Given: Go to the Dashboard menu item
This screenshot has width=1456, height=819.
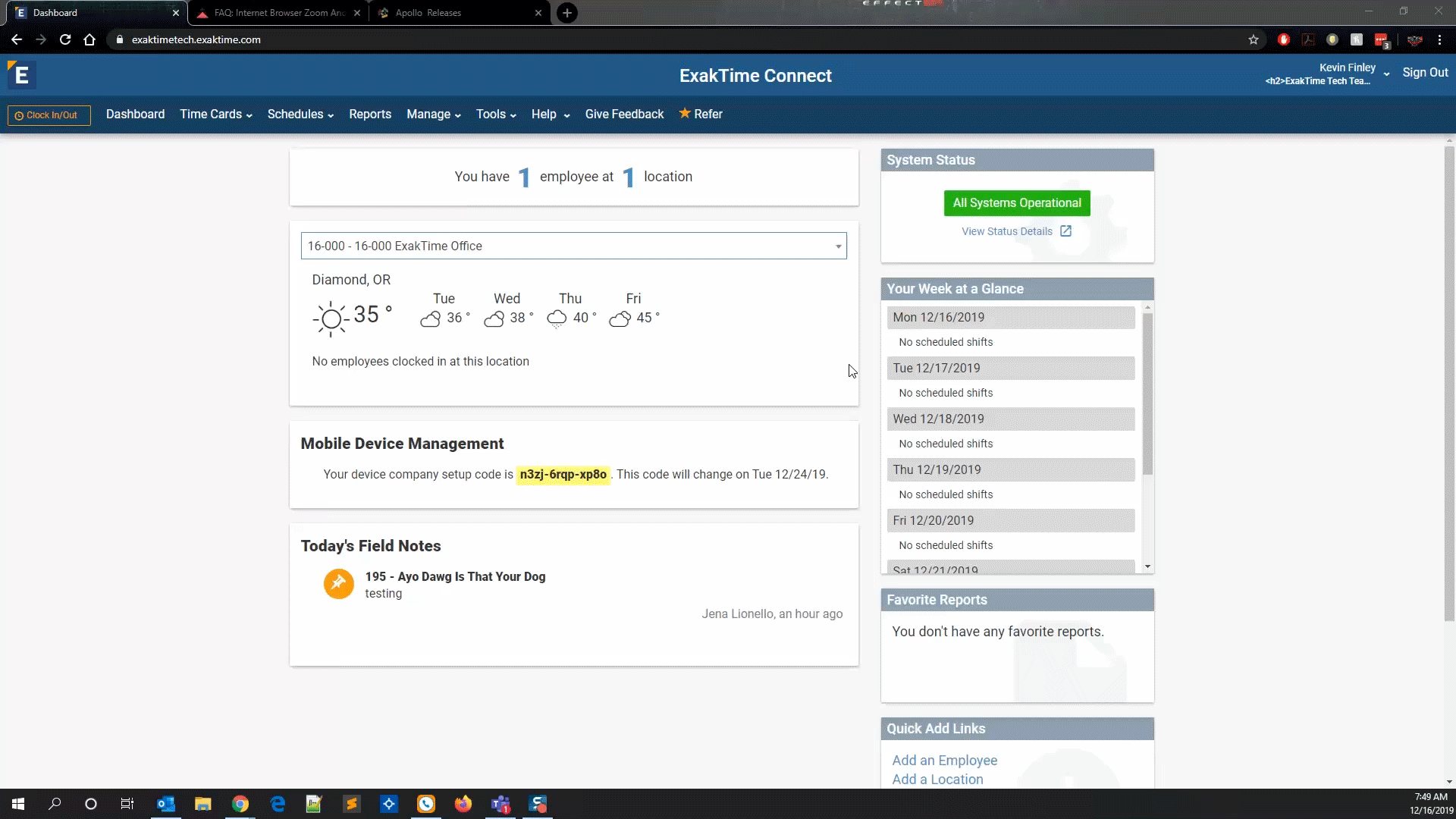Looking at the screenshot, I should [x=135, y=114].
